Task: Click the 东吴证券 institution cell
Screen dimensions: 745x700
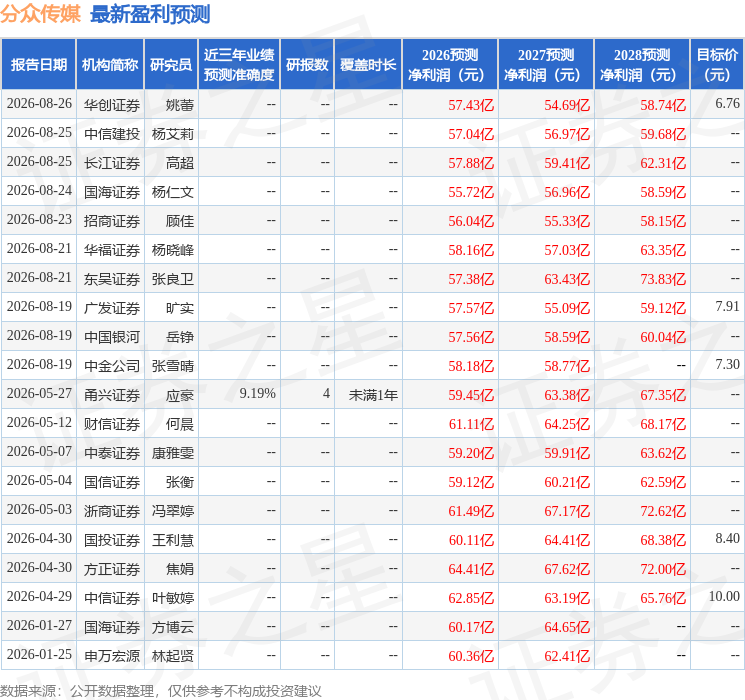Action: pyautogui.click(x=112, y=279)
